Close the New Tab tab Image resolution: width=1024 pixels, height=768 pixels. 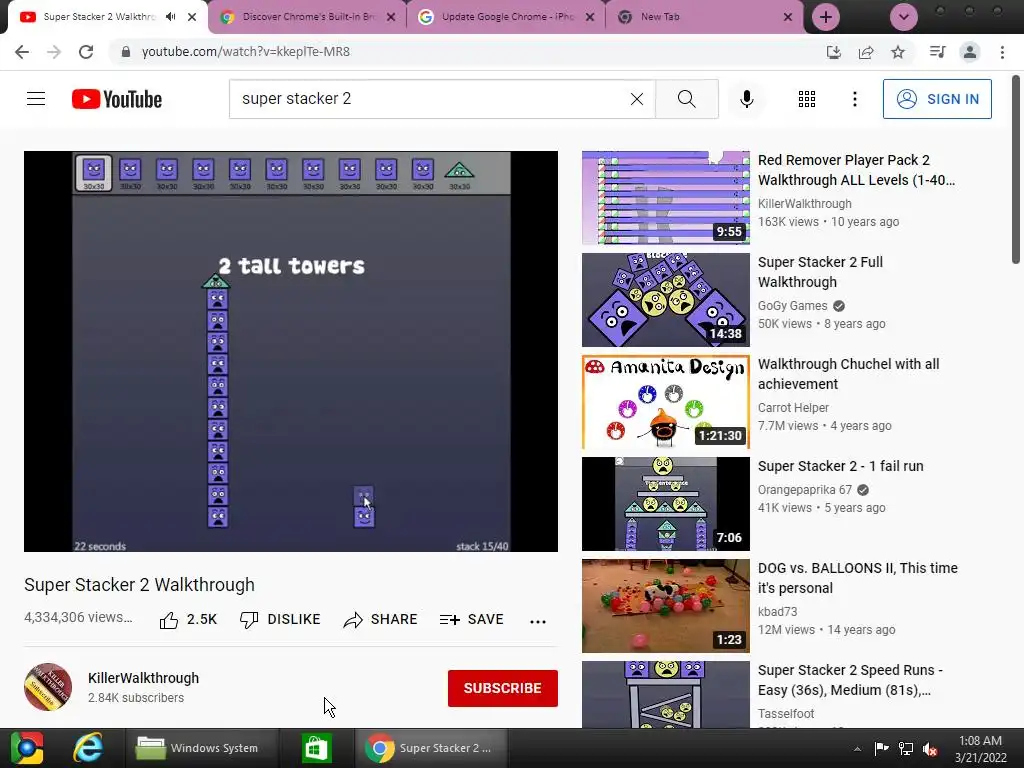click(788, 17)
